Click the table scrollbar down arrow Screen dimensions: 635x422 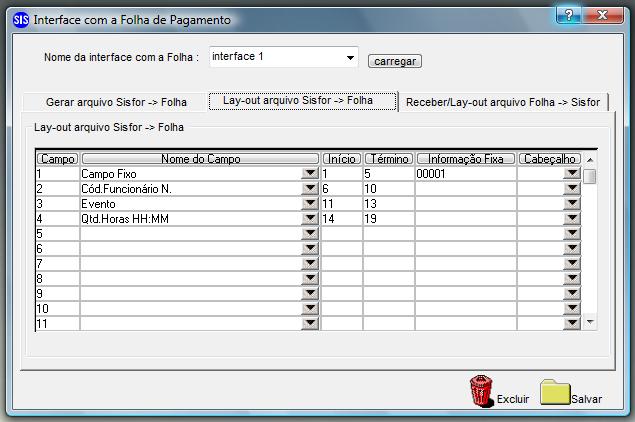point(590,322)
